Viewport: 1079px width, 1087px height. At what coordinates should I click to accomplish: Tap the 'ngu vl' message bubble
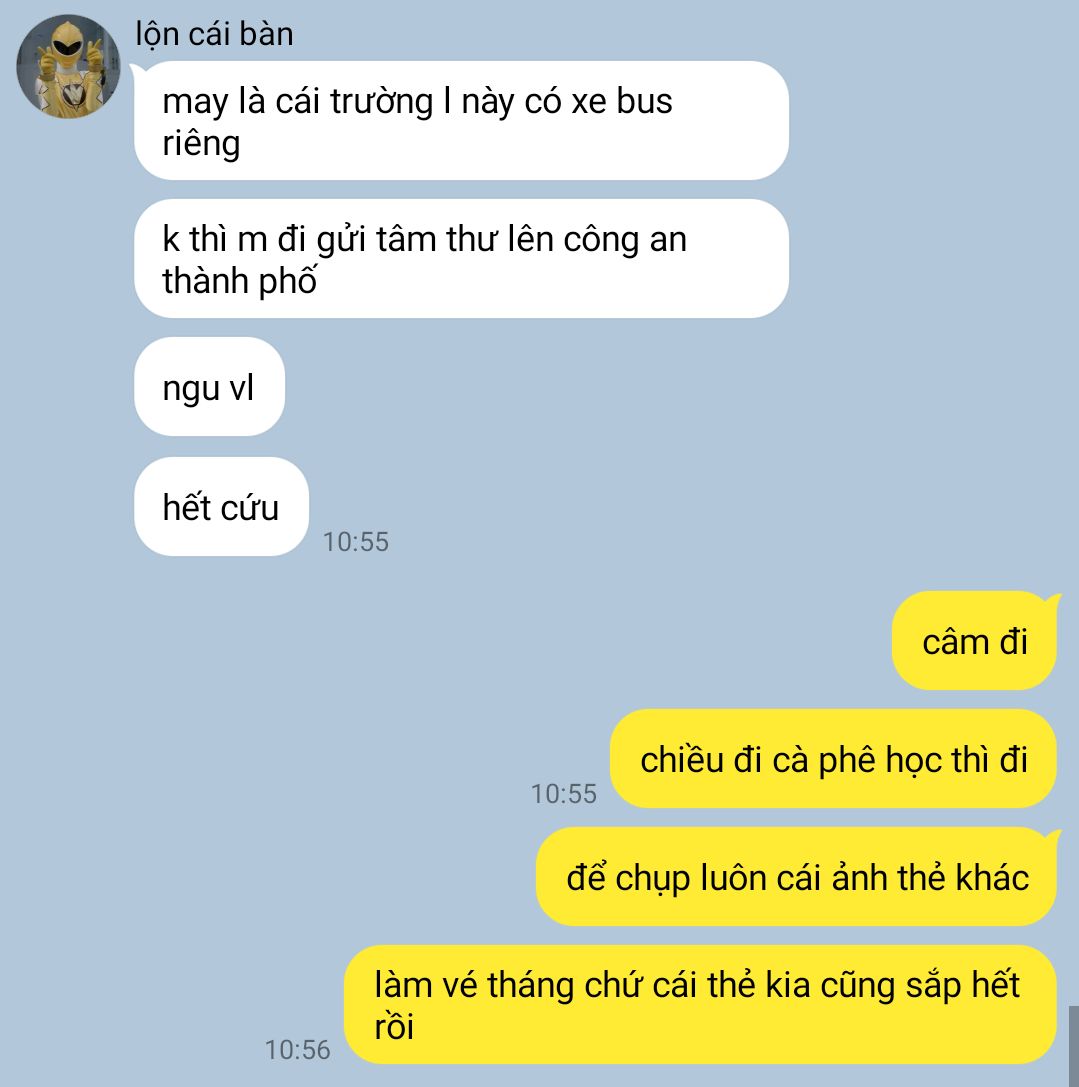(x=209, y=387)
